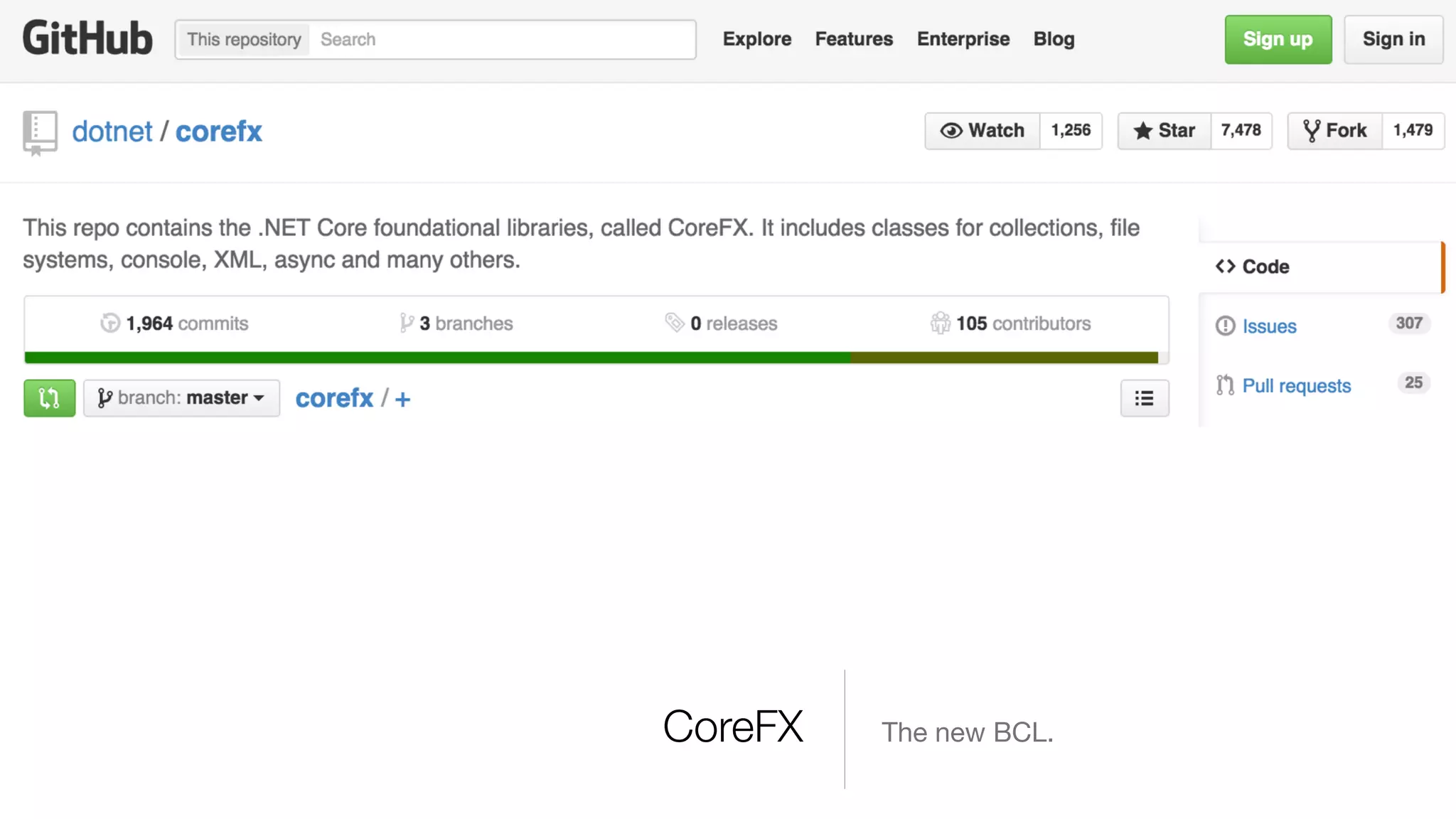1456x819 pixels.
Task: Click the plus icon to create file
Action: coord(402,399)
